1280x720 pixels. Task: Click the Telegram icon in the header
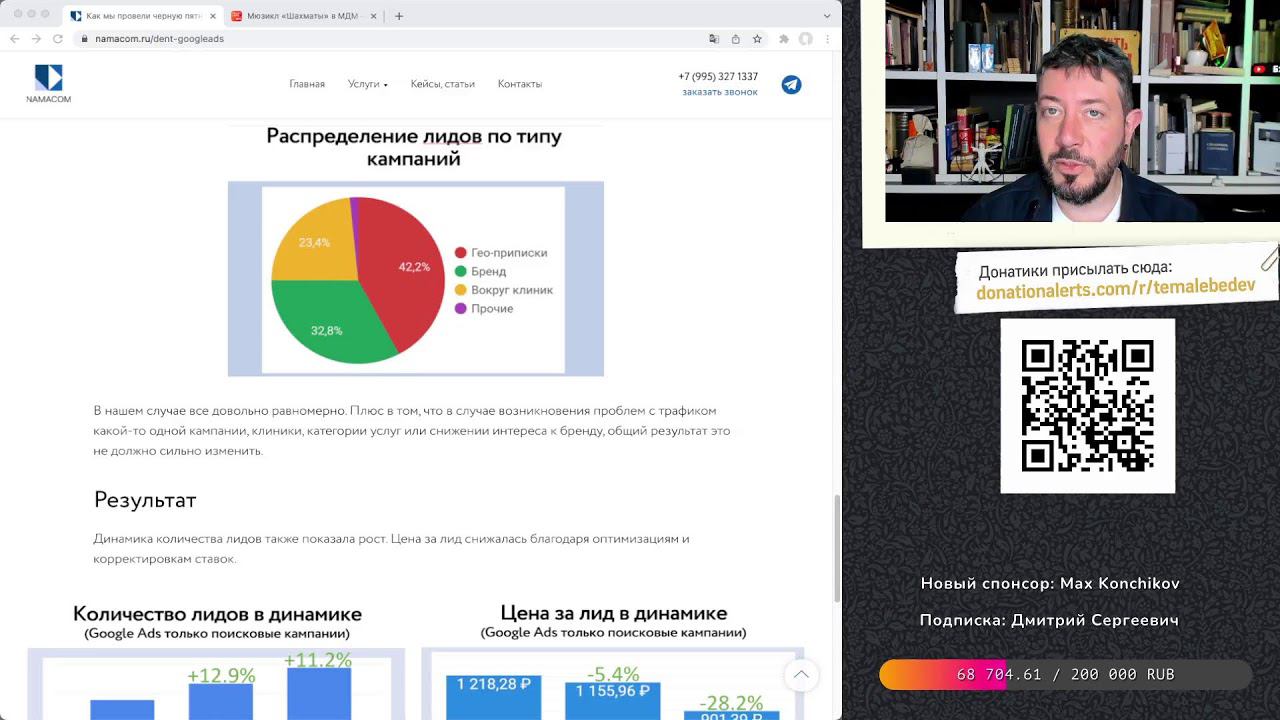coord(791,85)
